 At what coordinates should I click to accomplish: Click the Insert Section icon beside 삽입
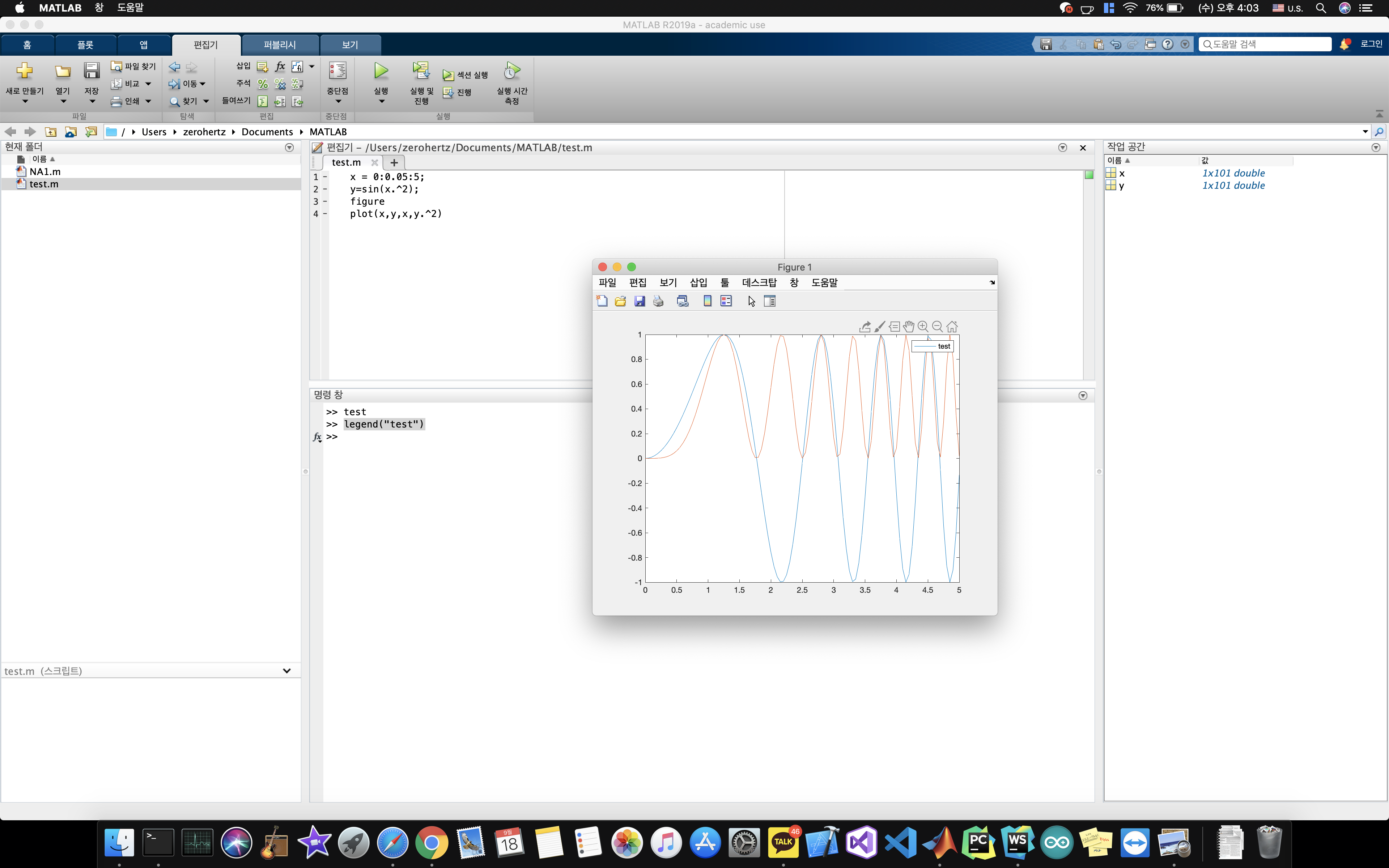tap(263, 67)
